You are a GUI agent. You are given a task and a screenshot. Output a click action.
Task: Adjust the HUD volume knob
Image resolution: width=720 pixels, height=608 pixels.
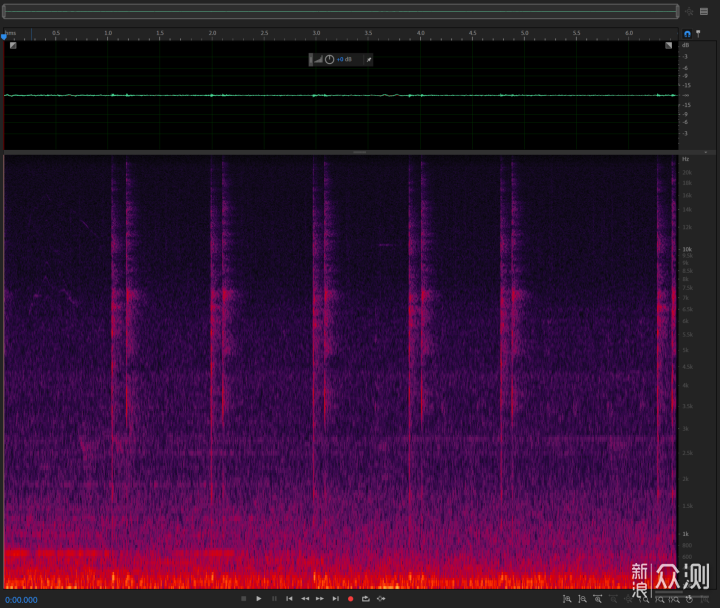(329, 59)
